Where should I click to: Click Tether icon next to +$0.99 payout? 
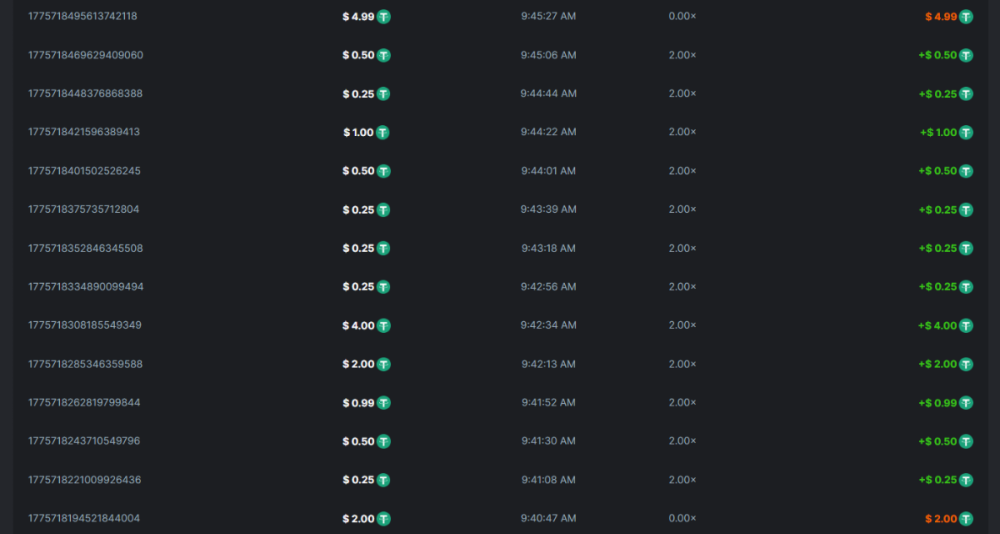[966, 403]
